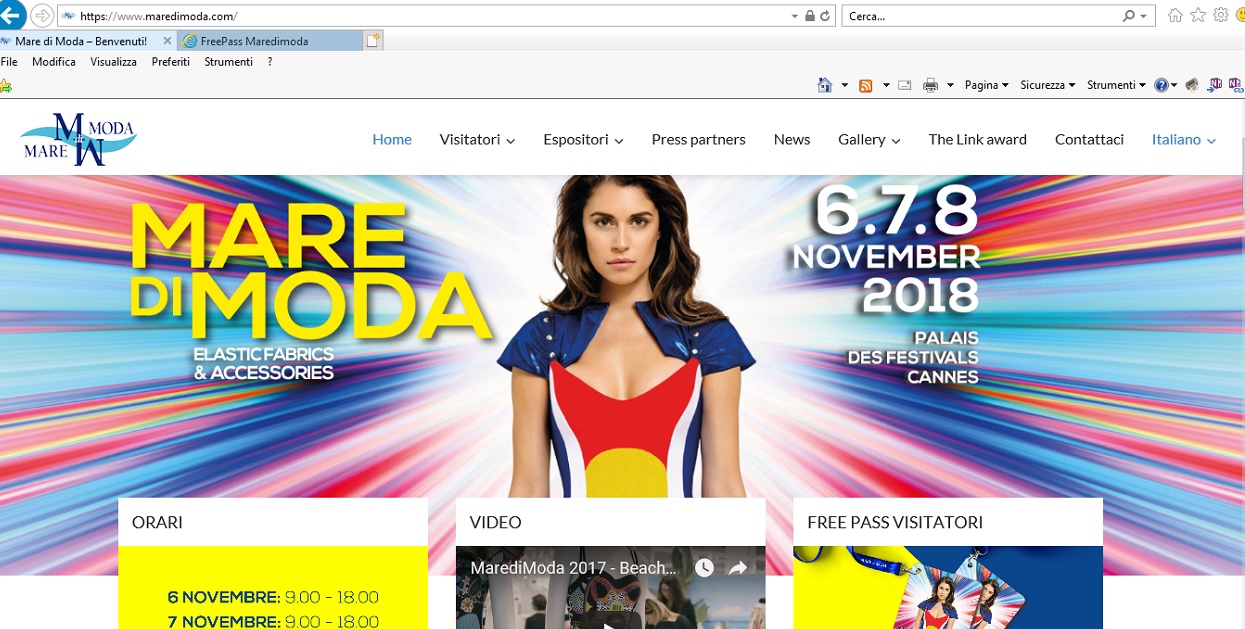
Task: Open browser settings gear icon
Action: (x=1220, y=15)
